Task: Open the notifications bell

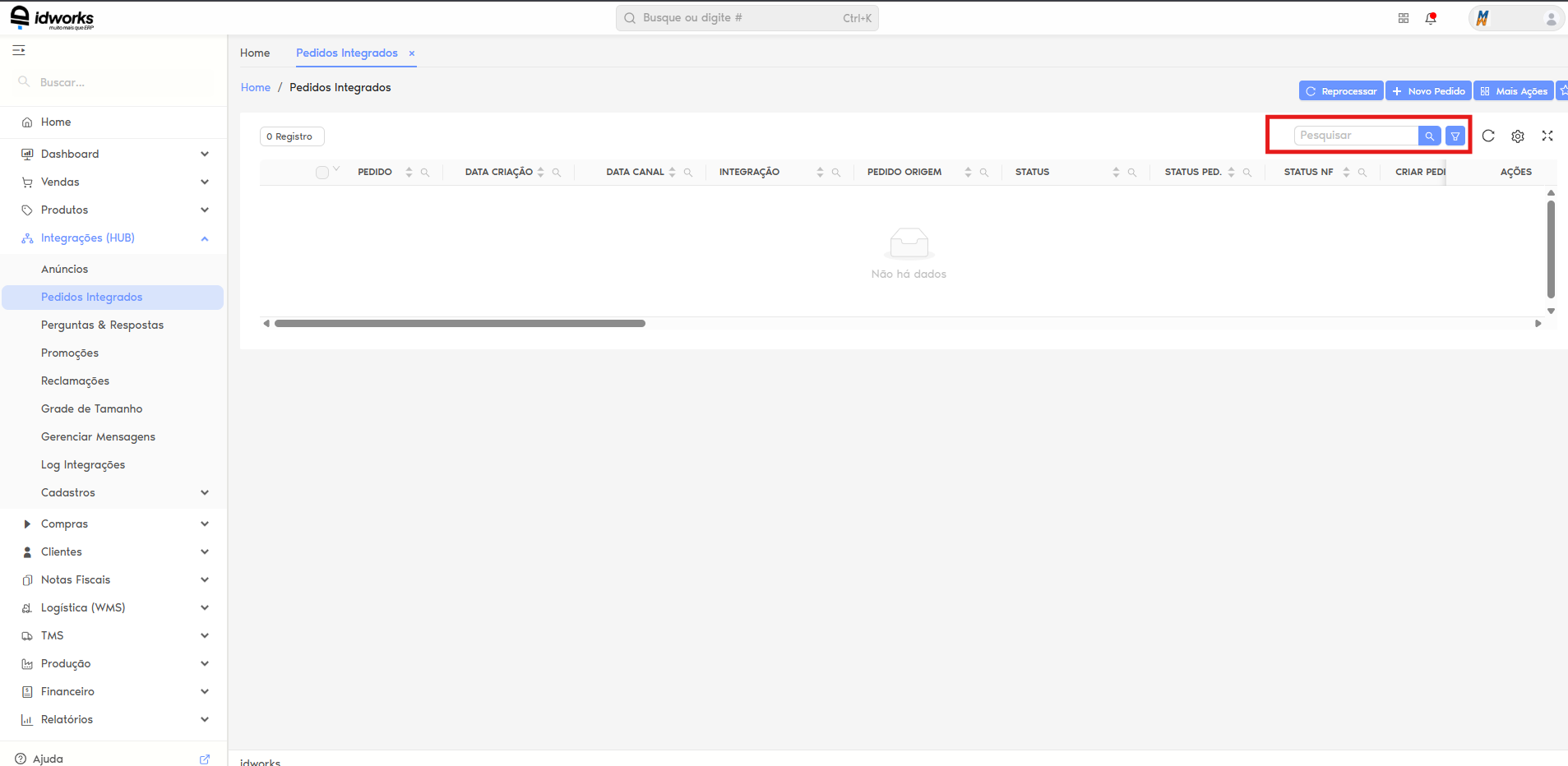Action: (x=1431, y=18)
